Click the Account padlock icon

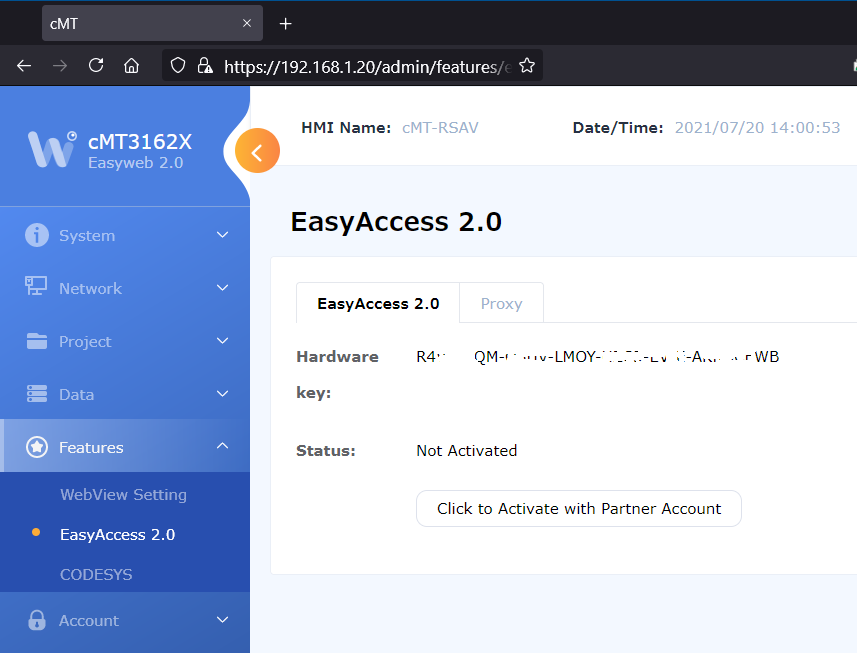(x=37, y=620)
